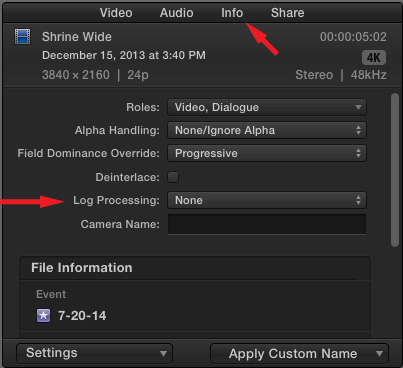
Task: Click the Log Processing label
Action: (116, 200)
